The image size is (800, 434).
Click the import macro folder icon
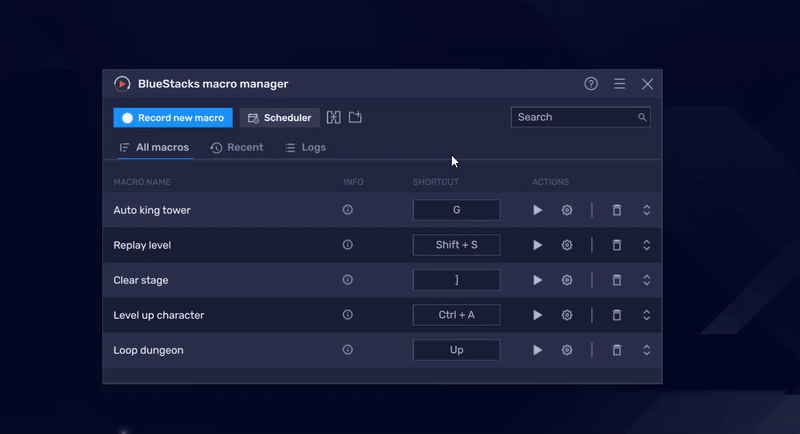pos(355,118)
